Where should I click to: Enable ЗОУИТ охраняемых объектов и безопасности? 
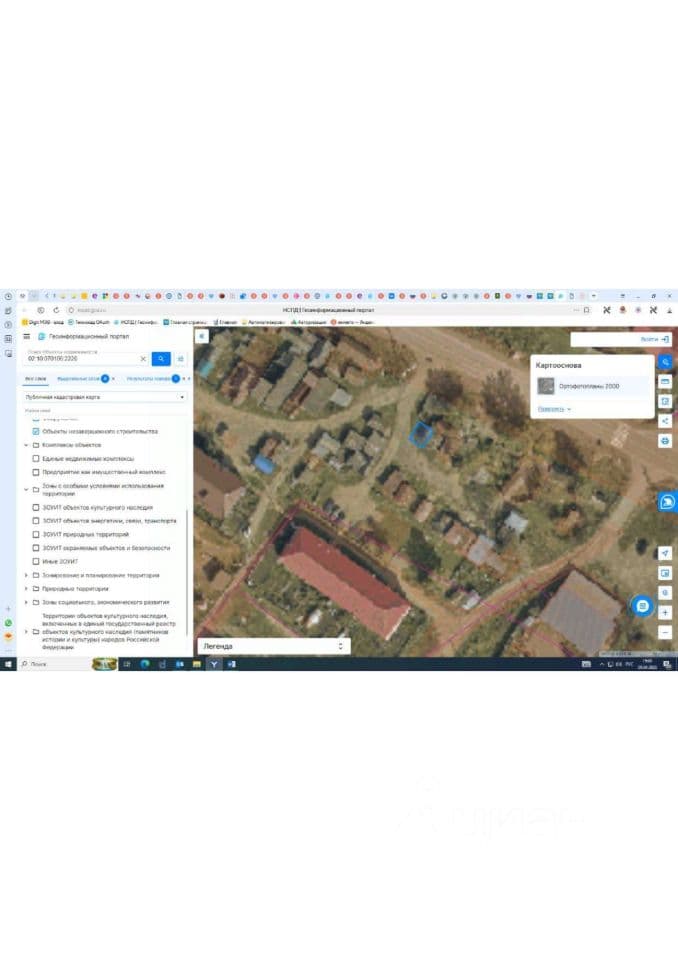[x=36, y=548]
